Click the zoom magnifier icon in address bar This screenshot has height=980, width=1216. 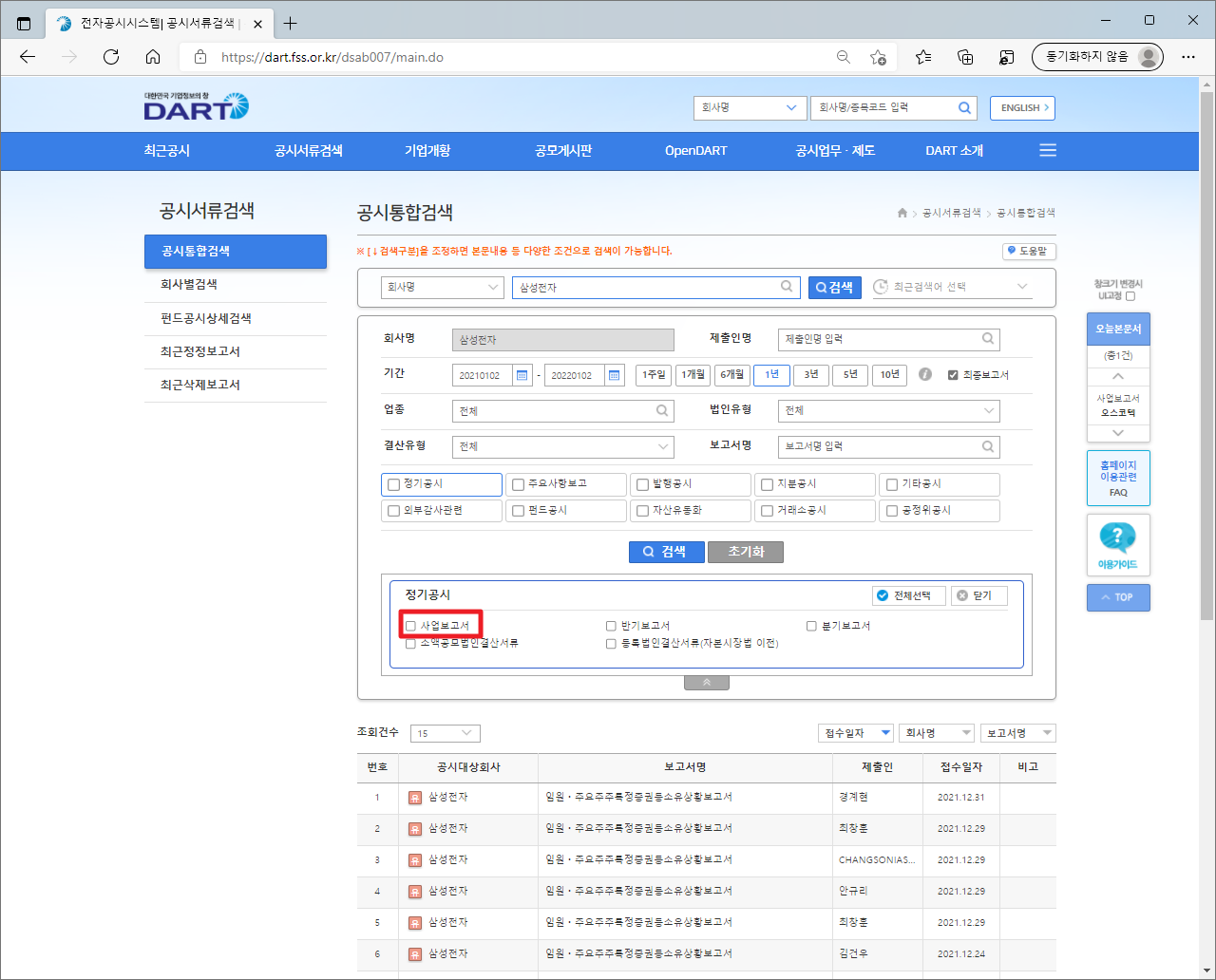843,57
